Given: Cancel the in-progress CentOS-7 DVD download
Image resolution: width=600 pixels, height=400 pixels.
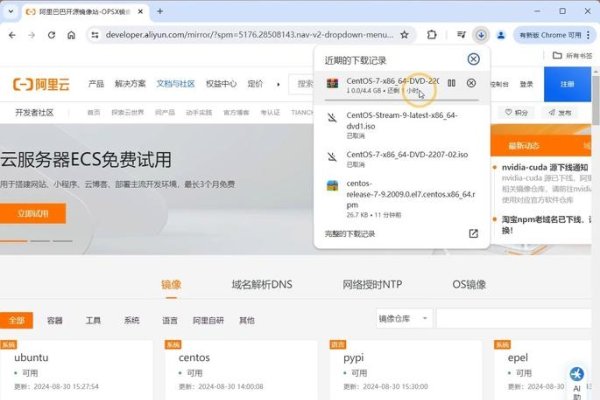Looking at the screenshot, I should coord(471,83).
